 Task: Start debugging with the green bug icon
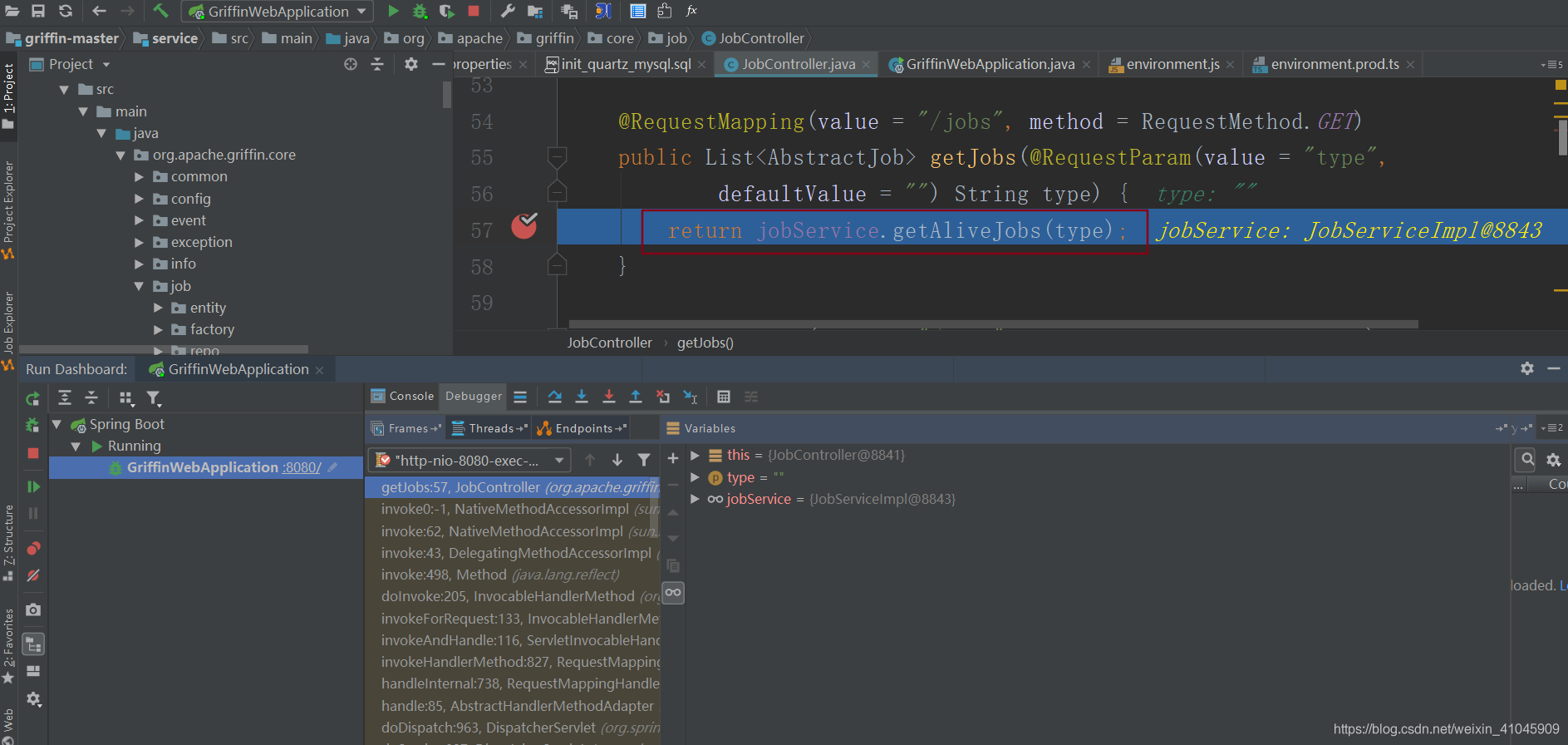(420, 11)
